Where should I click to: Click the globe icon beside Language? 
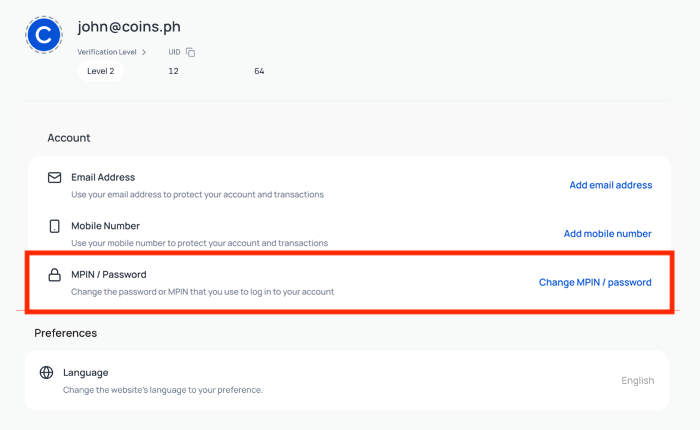coord(46,373)
